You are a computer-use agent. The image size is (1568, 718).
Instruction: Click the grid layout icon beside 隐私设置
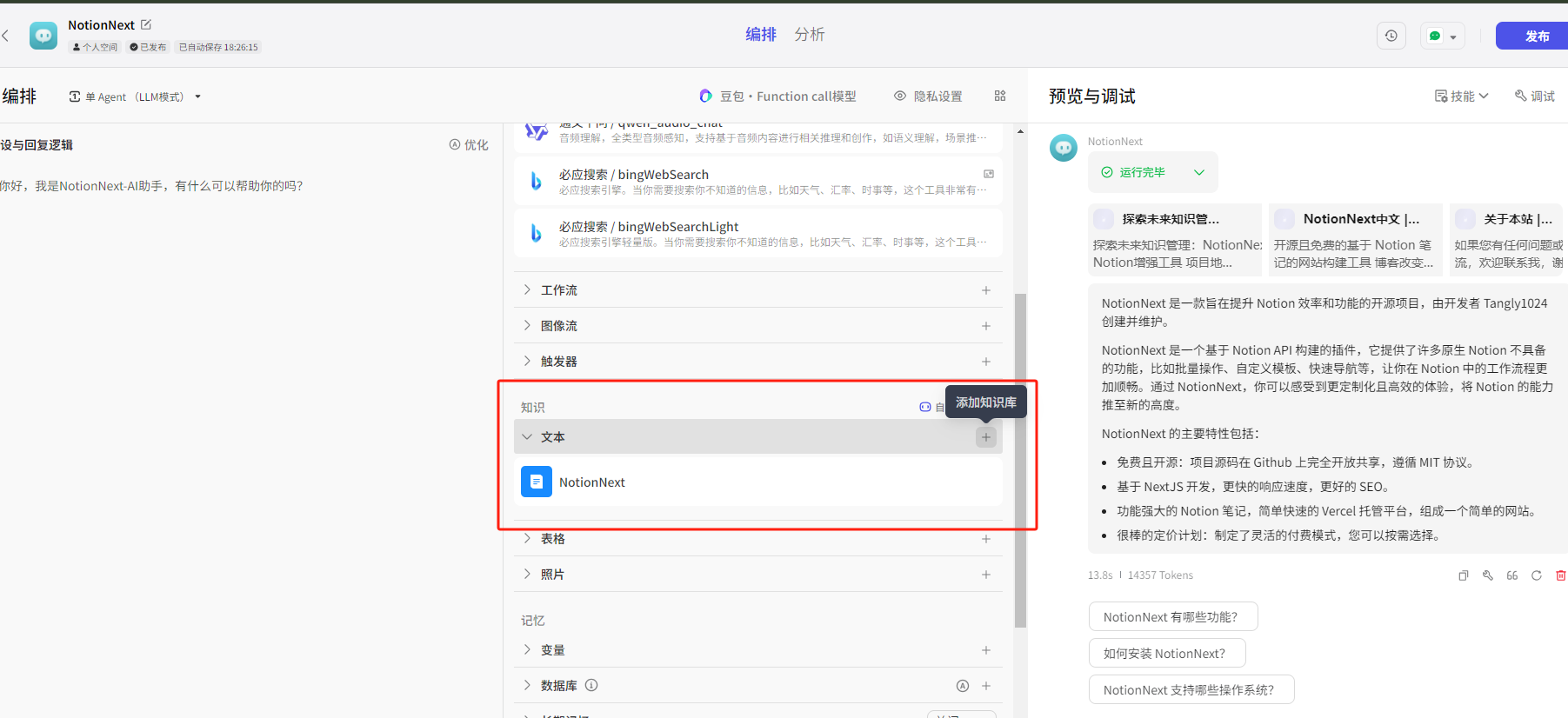(x=1000, y=96)
